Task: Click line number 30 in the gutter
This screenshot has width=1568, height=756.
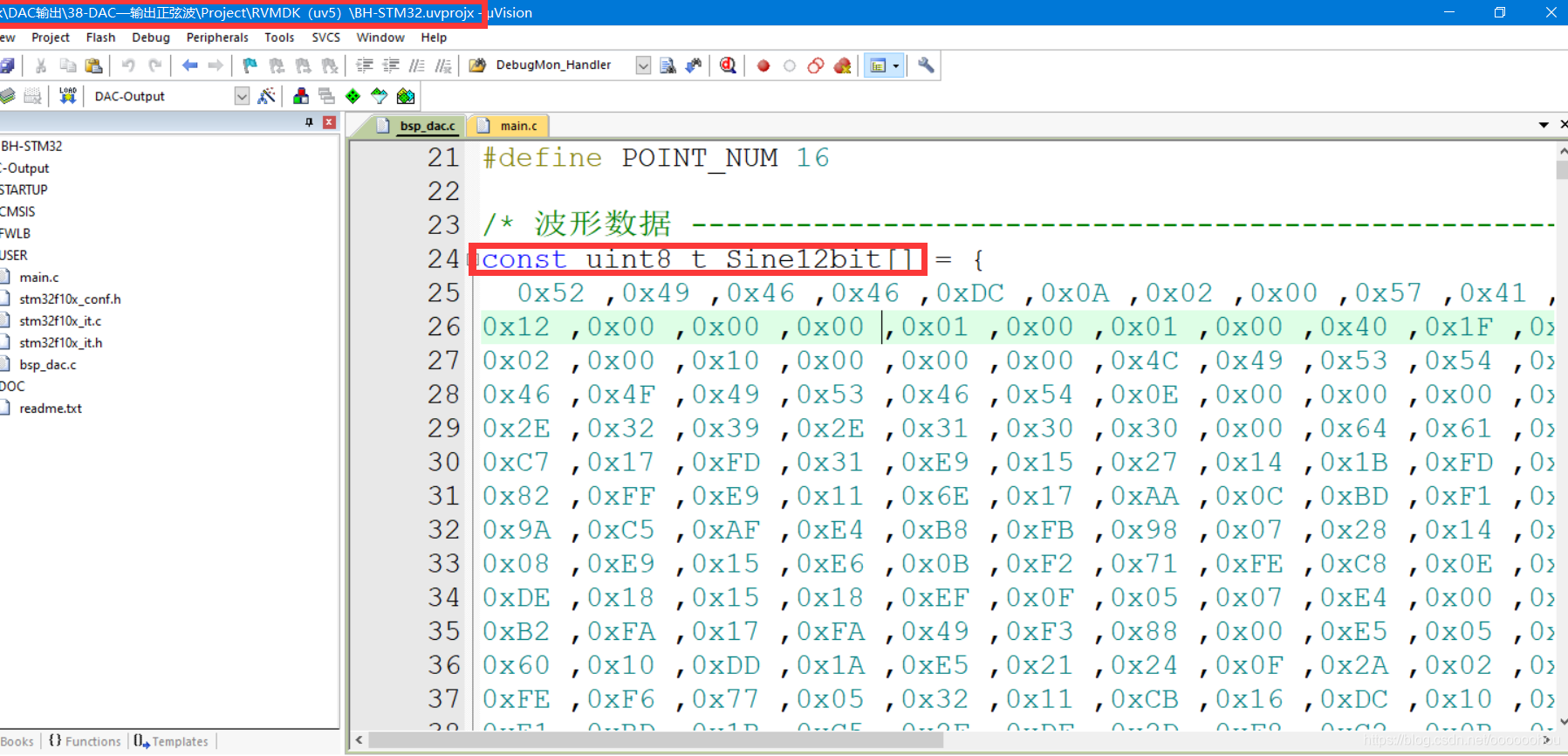Action: 443,462
